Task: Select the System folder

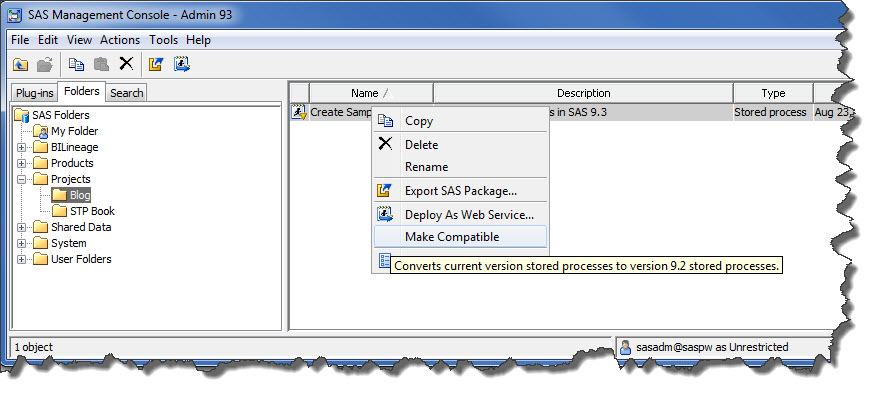Action: coord(69,243)
